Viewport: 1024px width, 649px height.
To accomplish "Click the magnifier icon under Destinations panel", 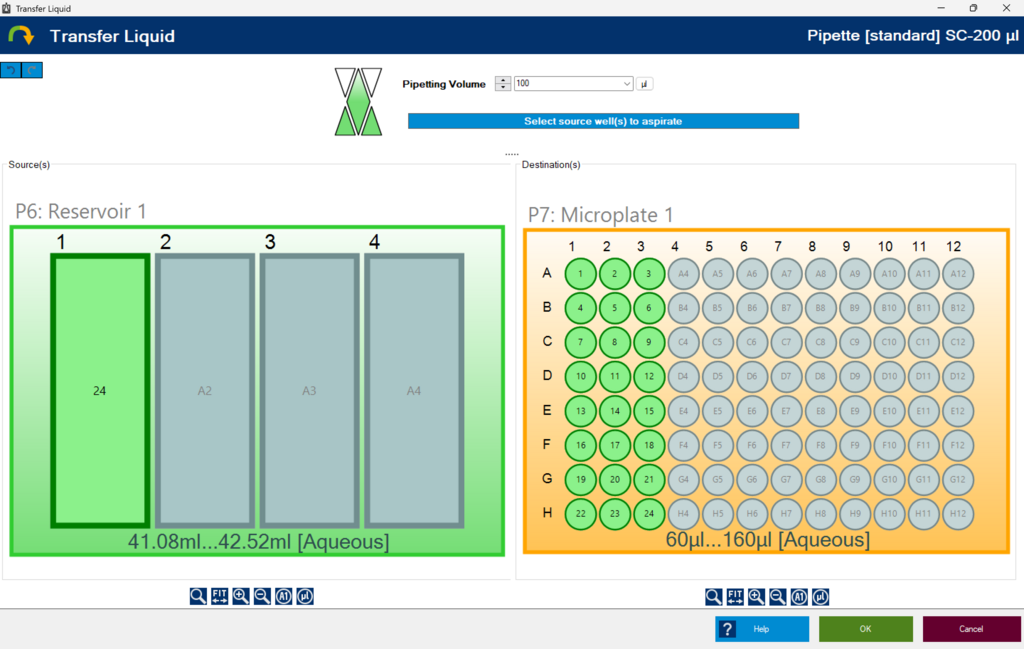I will (713, 597).
